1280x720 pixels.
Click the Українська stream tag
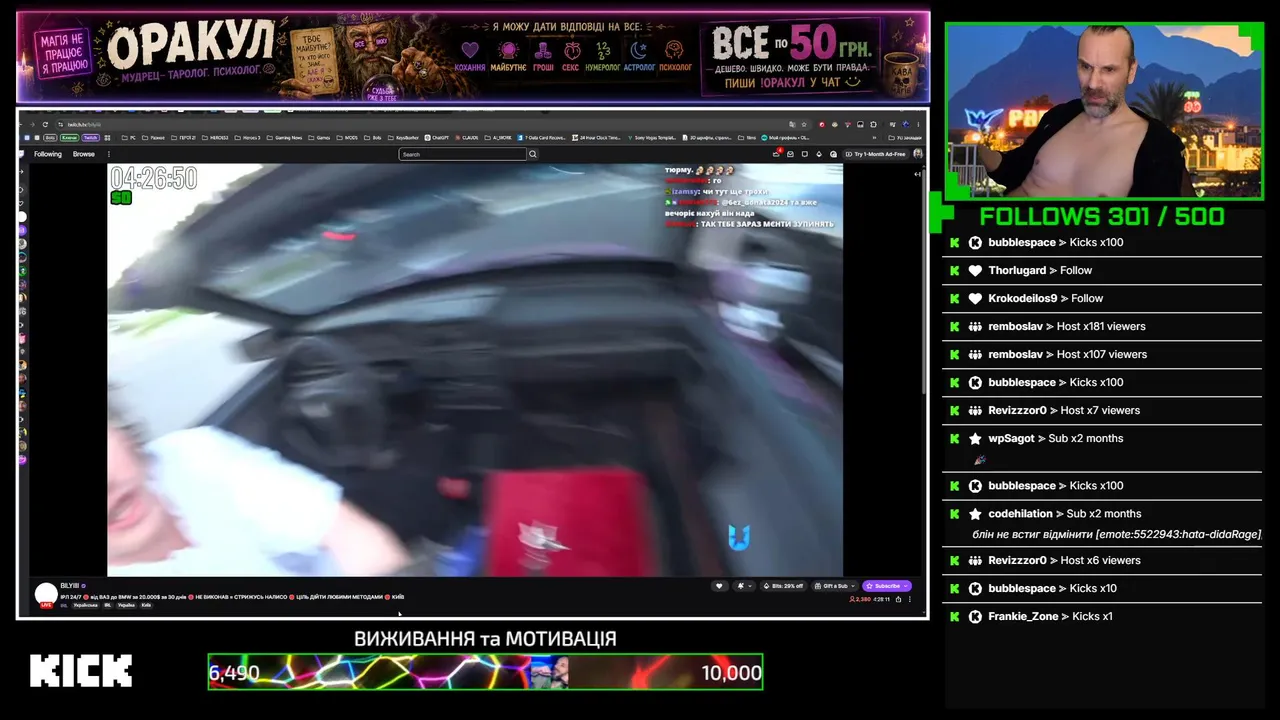(x=86, y=605)
